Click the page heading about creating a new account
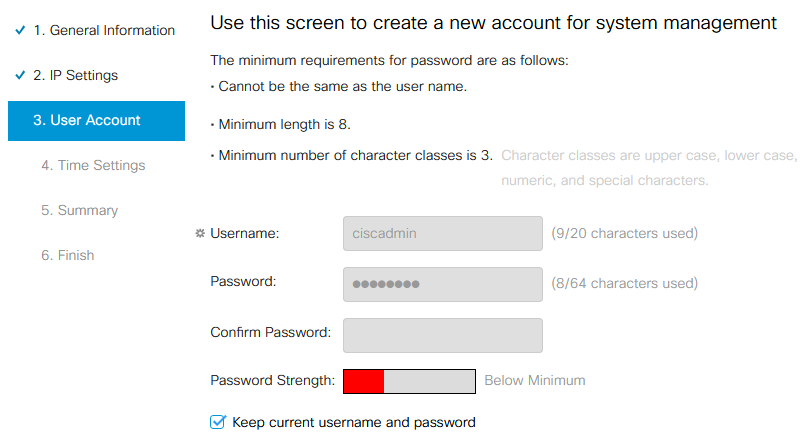The width and height of the screenshot is (803, 438). click(494, 23)
